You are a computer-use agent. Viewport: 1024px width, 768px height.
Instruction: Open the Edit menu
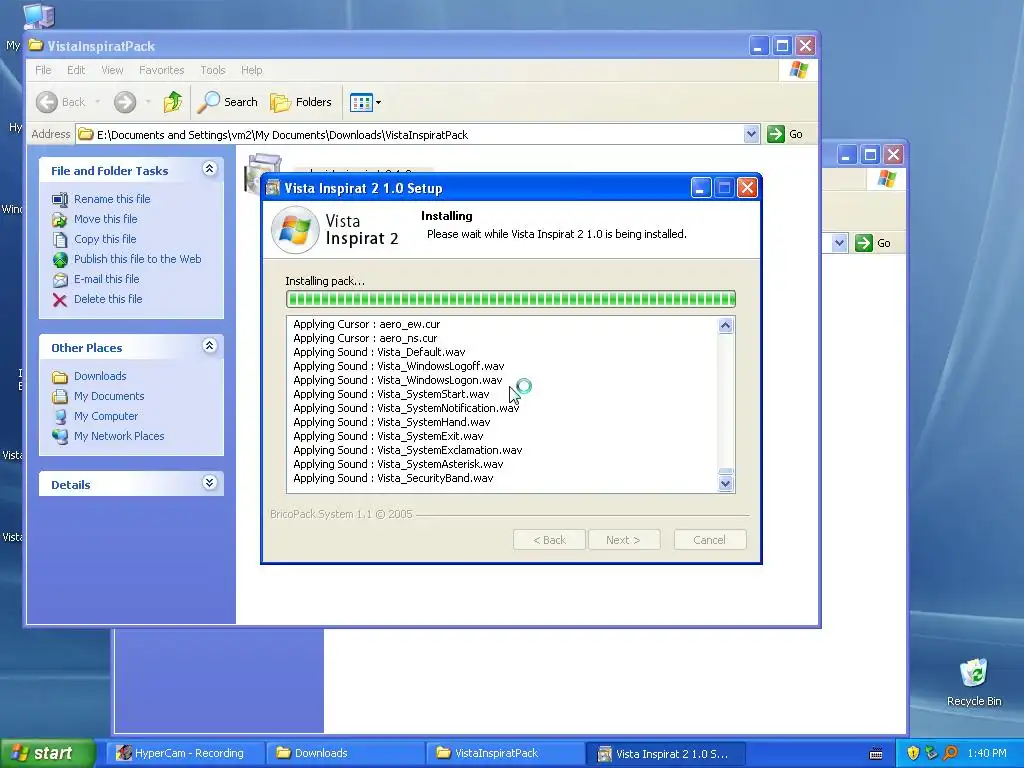click(x=76, y=70)
